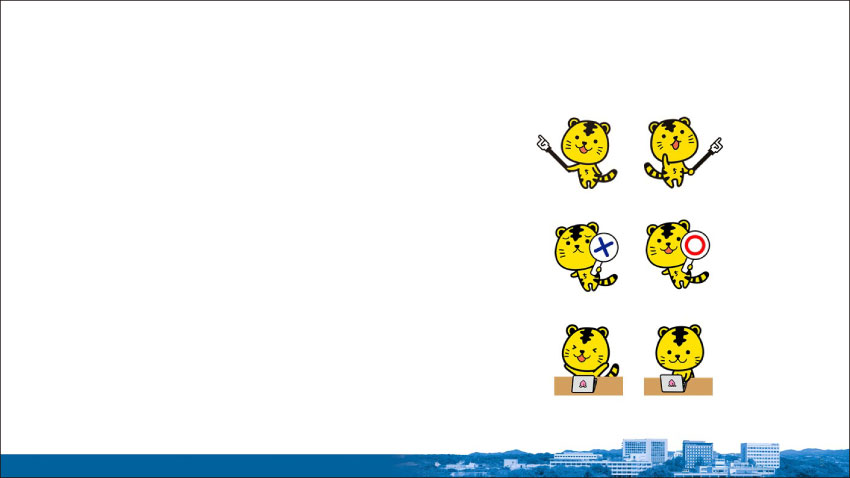Click the brown desk under the winking tiger
This screenshot has height=478, width=850.
(x=610, y=386)
